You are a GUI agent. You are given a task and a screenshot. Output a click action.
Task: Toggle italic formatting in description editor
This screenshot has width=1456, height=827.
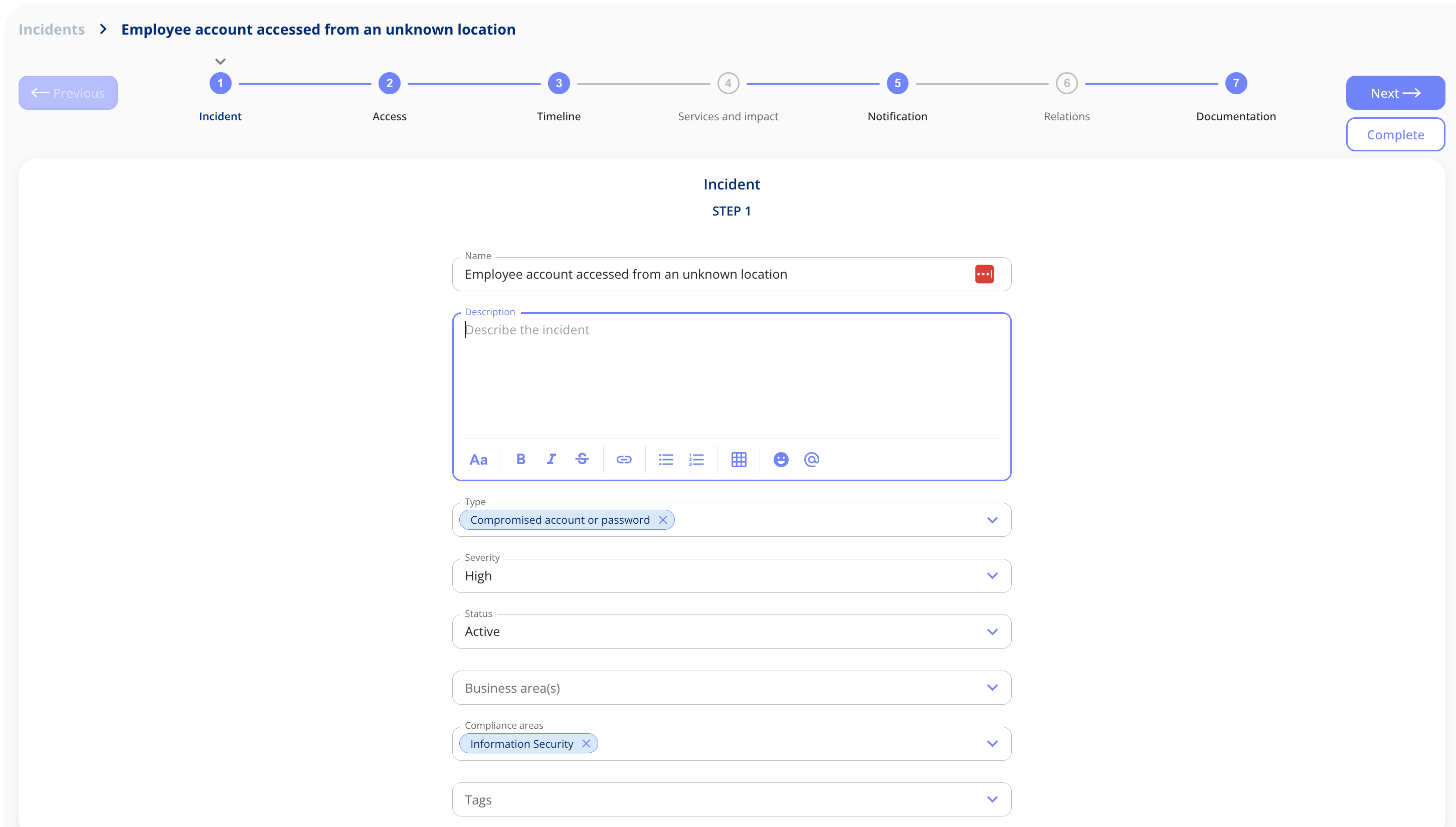[551, 459]
